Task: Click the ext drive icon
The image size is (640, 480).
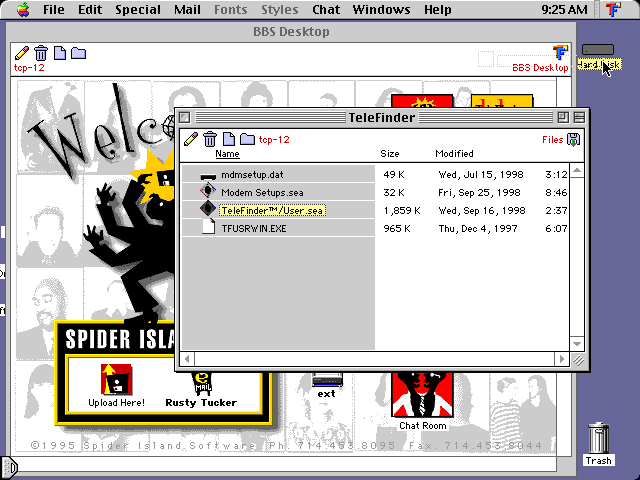Action: click(x=327, y=380)
